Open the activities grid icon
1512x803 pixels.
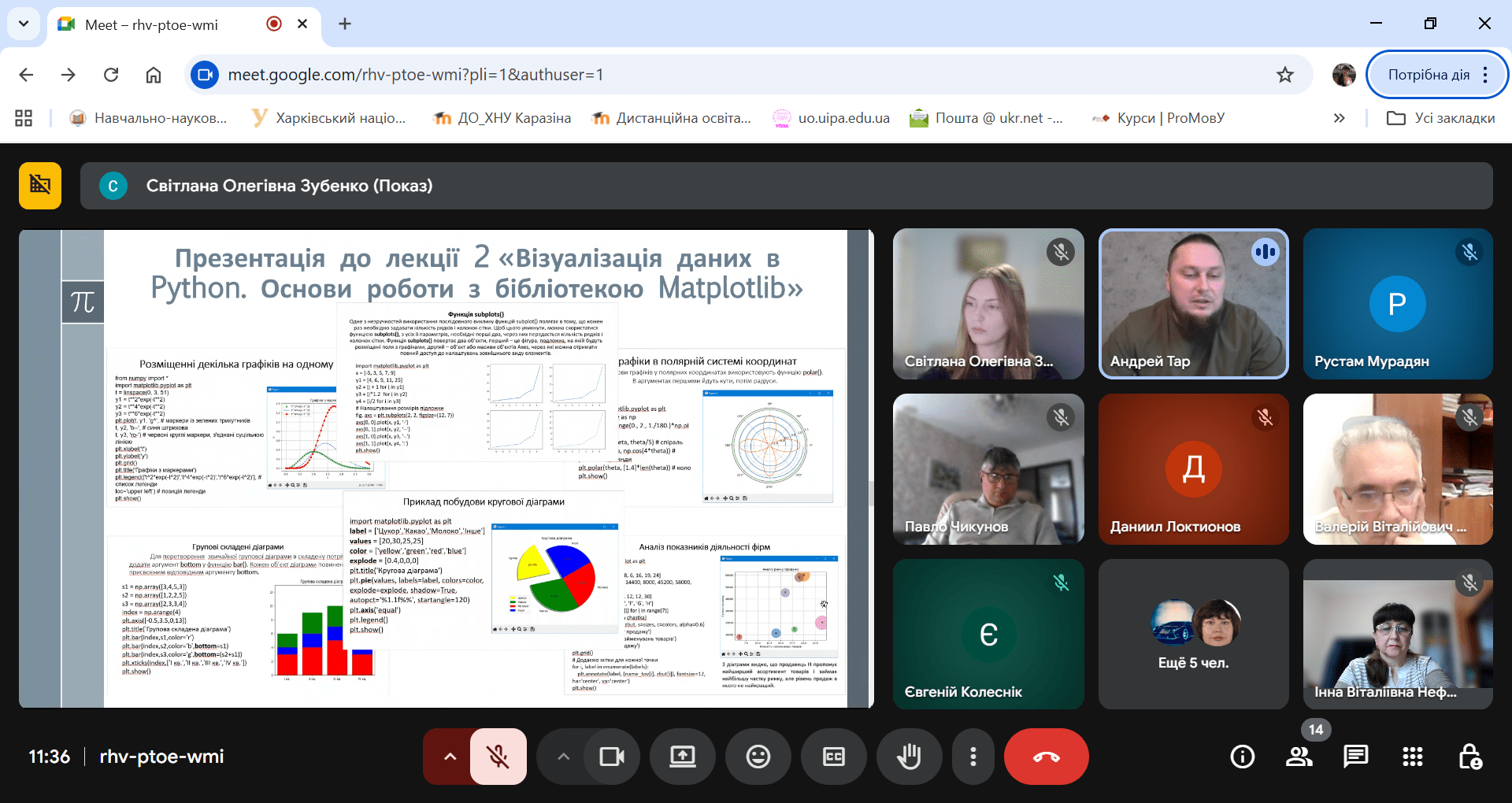click(1412, 757)
